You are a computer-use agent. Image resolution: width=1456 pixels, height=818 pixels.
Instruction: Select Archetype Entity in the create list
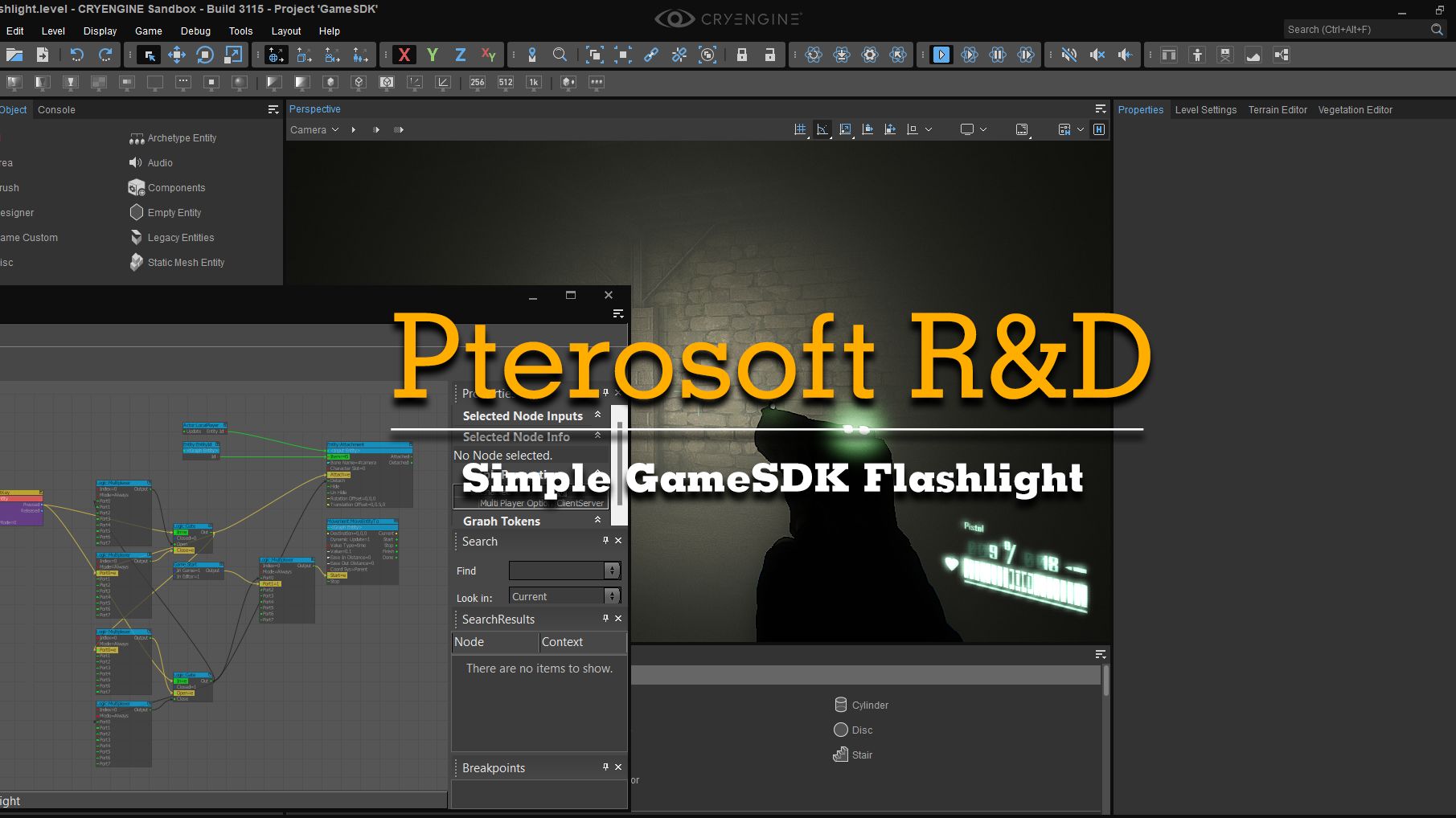[173, 138]
